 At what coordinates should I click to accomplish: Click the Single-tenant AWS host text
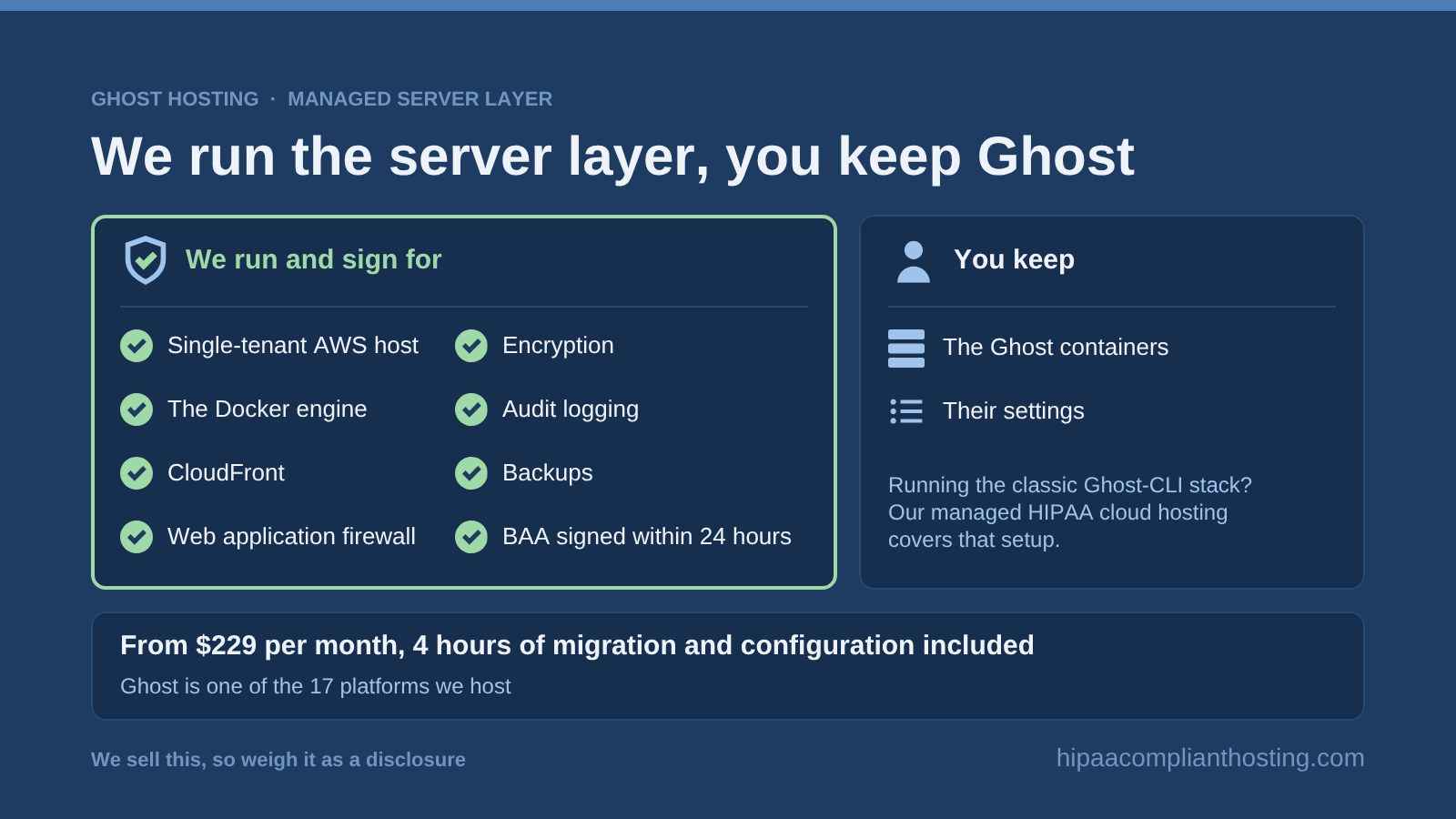pyautogui.click(x=293, y=346)
